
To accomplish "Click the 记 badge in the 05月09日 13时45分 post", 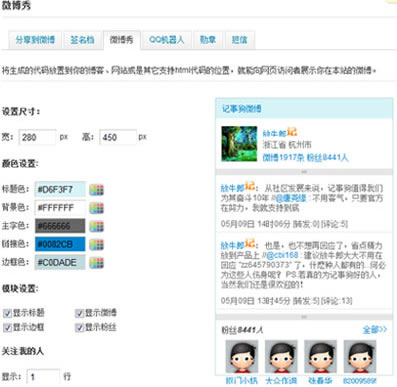I will pos(250,243).
